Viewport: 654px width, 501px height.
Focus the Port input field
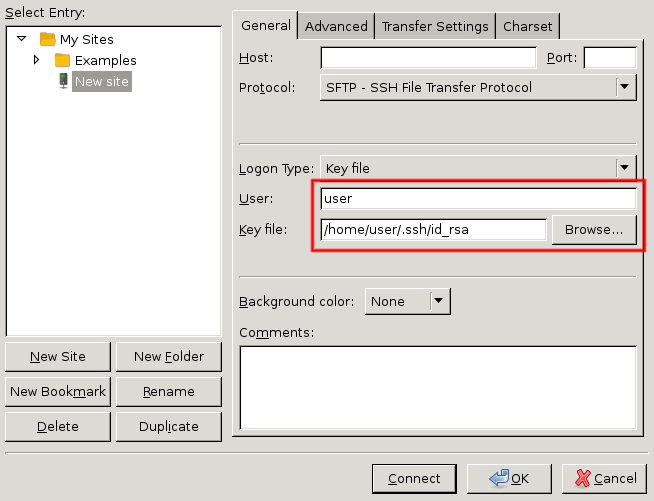click(x=610, y=58)
